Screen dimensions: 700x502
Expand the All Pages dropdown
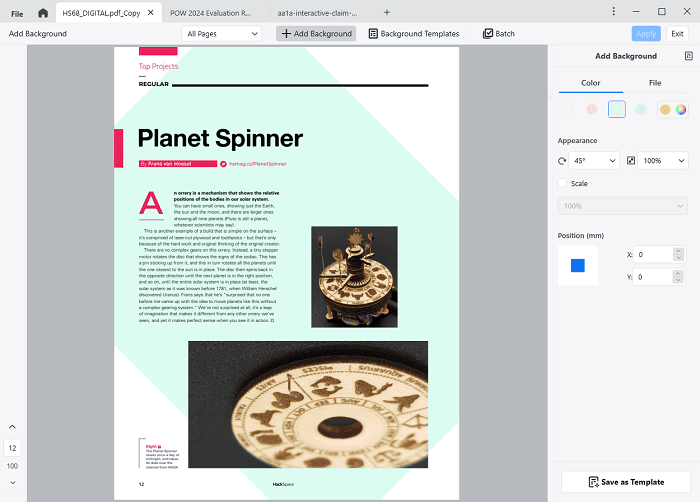click(222, 33)
